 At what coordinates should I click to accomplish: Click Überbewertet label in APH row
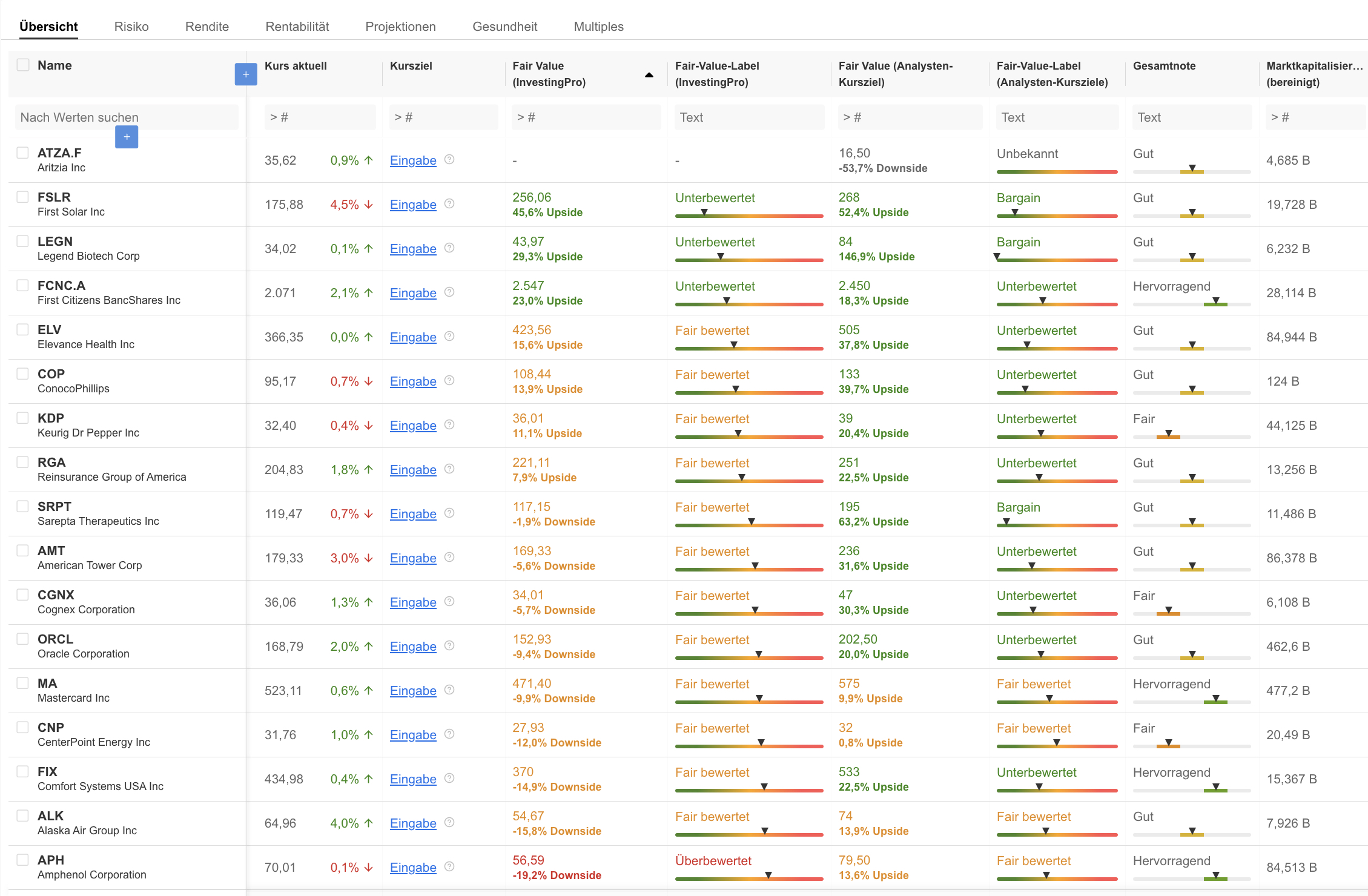[713, 861]
